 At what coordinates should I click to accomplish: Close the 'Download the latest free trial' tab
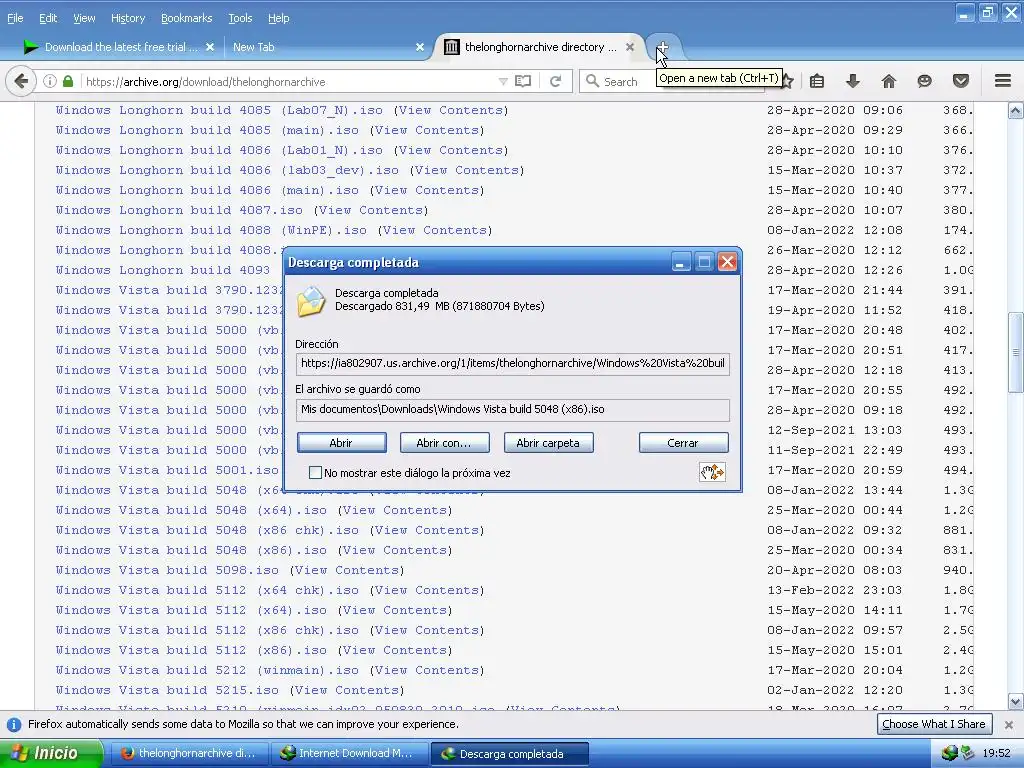[210, 47]
